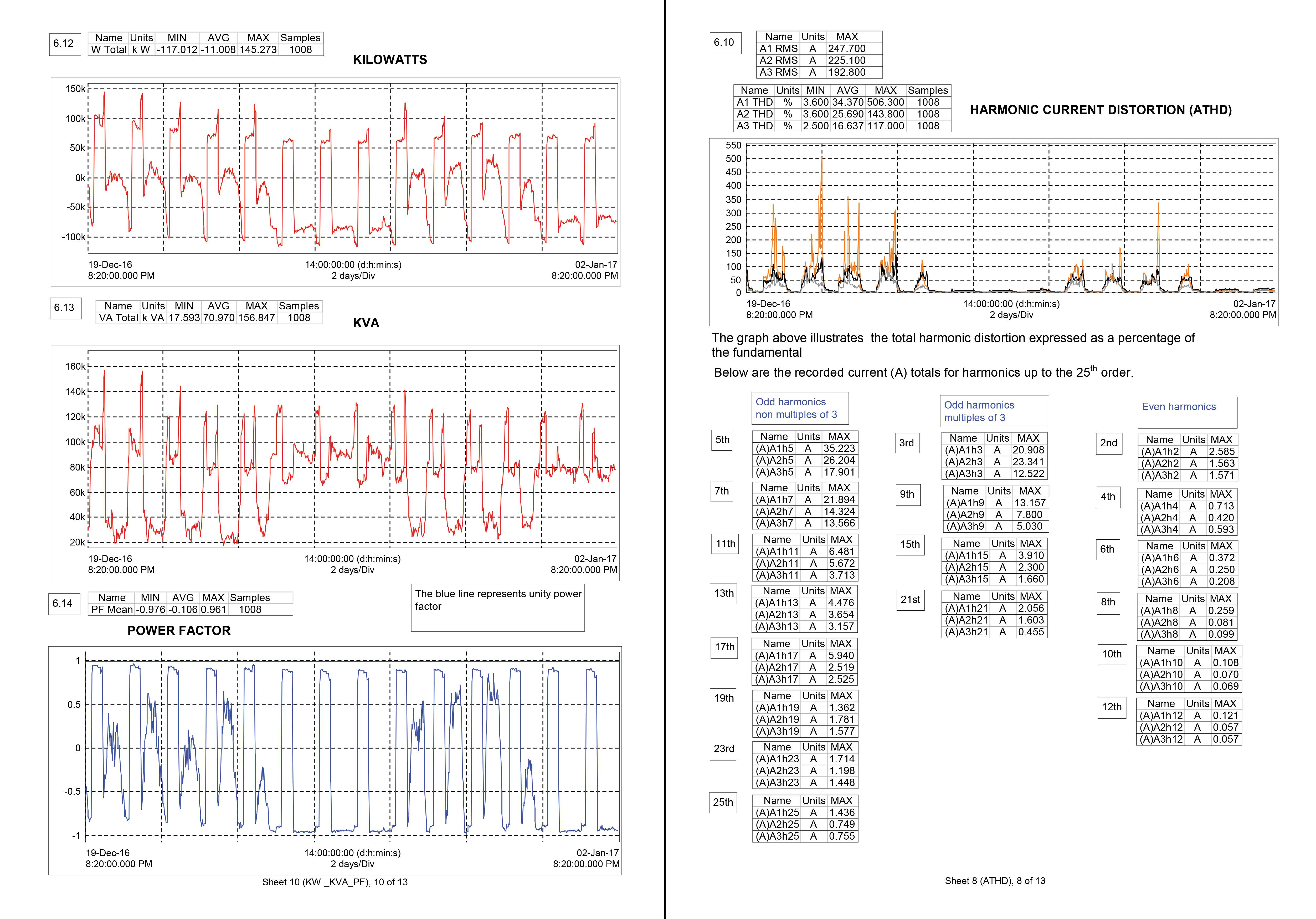Viewport: 1316px width, 919px height.
Task: Click the KVA chart title
Action: pos(366,323)
